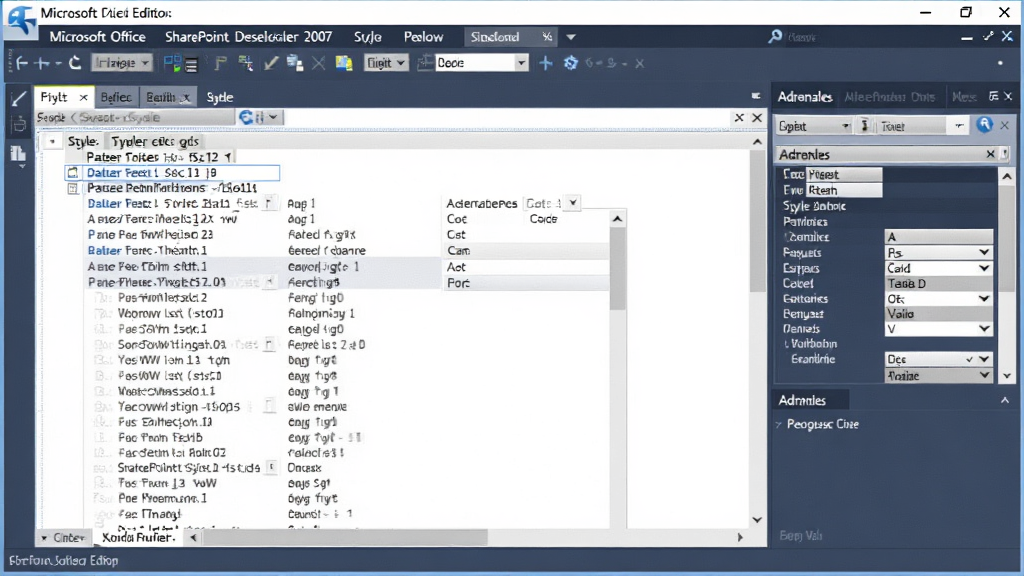Select the Aot entry in the list

point(526,267)
